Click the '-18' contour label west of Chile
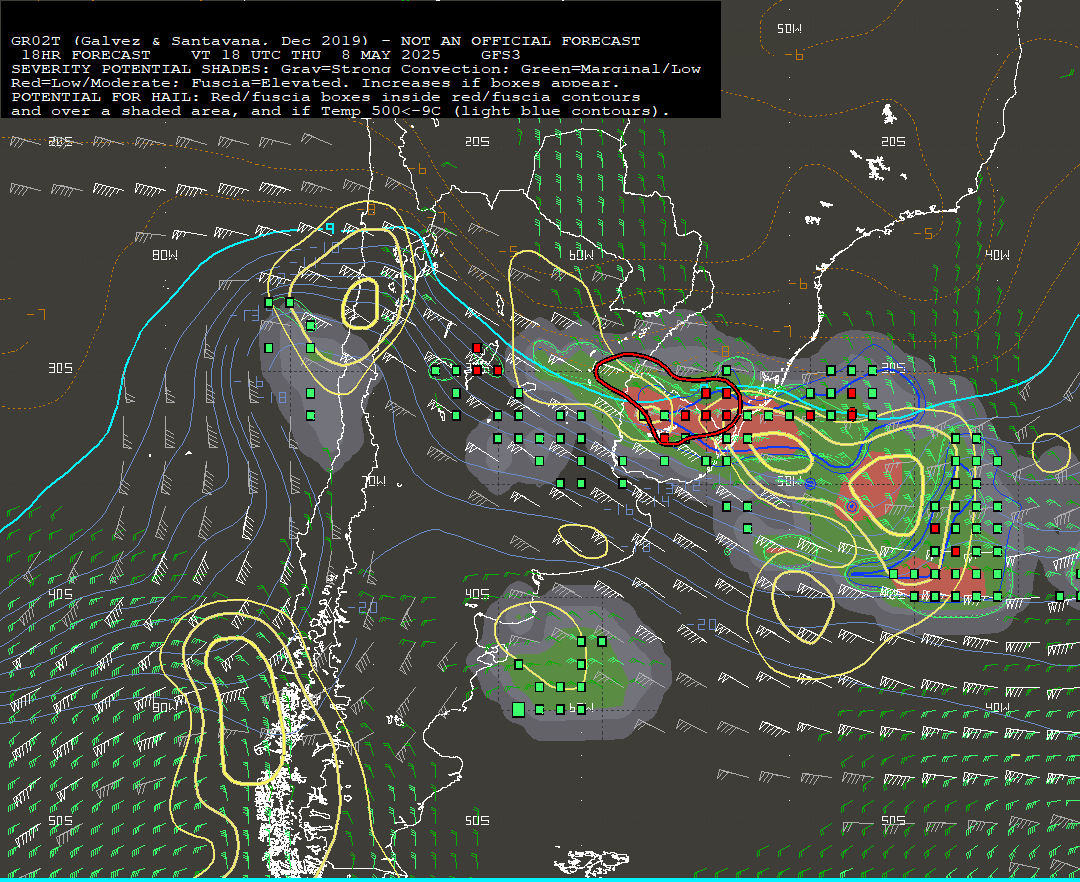 [273, 397]
